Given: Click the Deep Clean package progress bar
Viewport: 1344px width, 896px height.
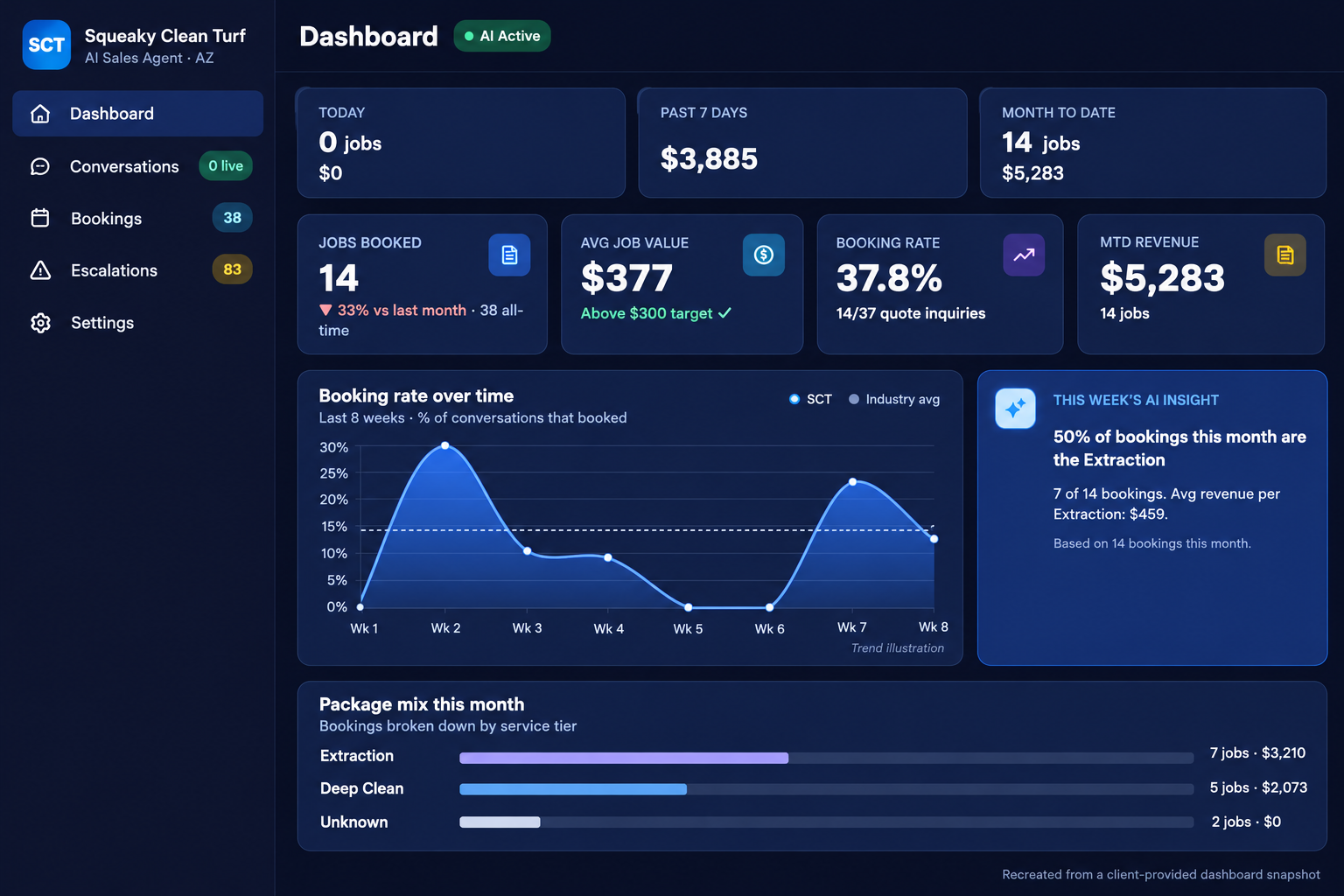Looking at the screenshot, I should coord(827,789).
